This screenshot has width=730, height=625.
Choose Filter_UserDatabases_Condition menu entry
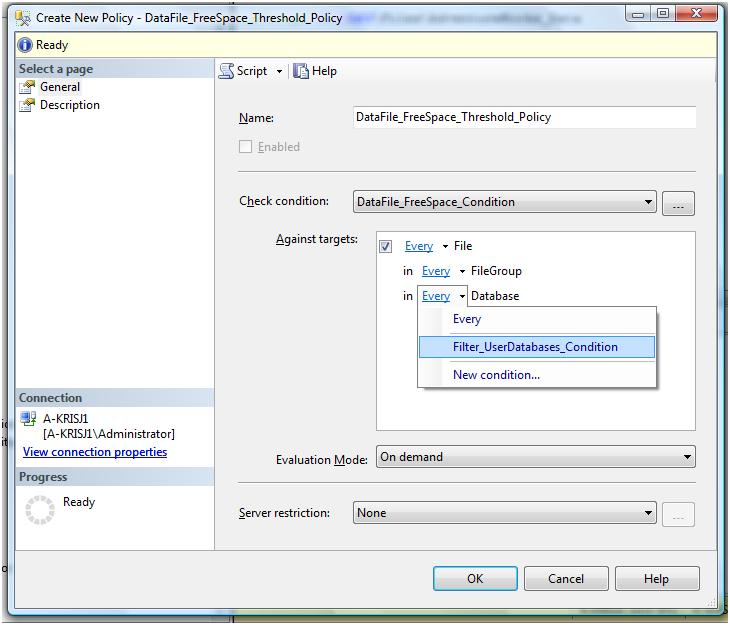537,347
